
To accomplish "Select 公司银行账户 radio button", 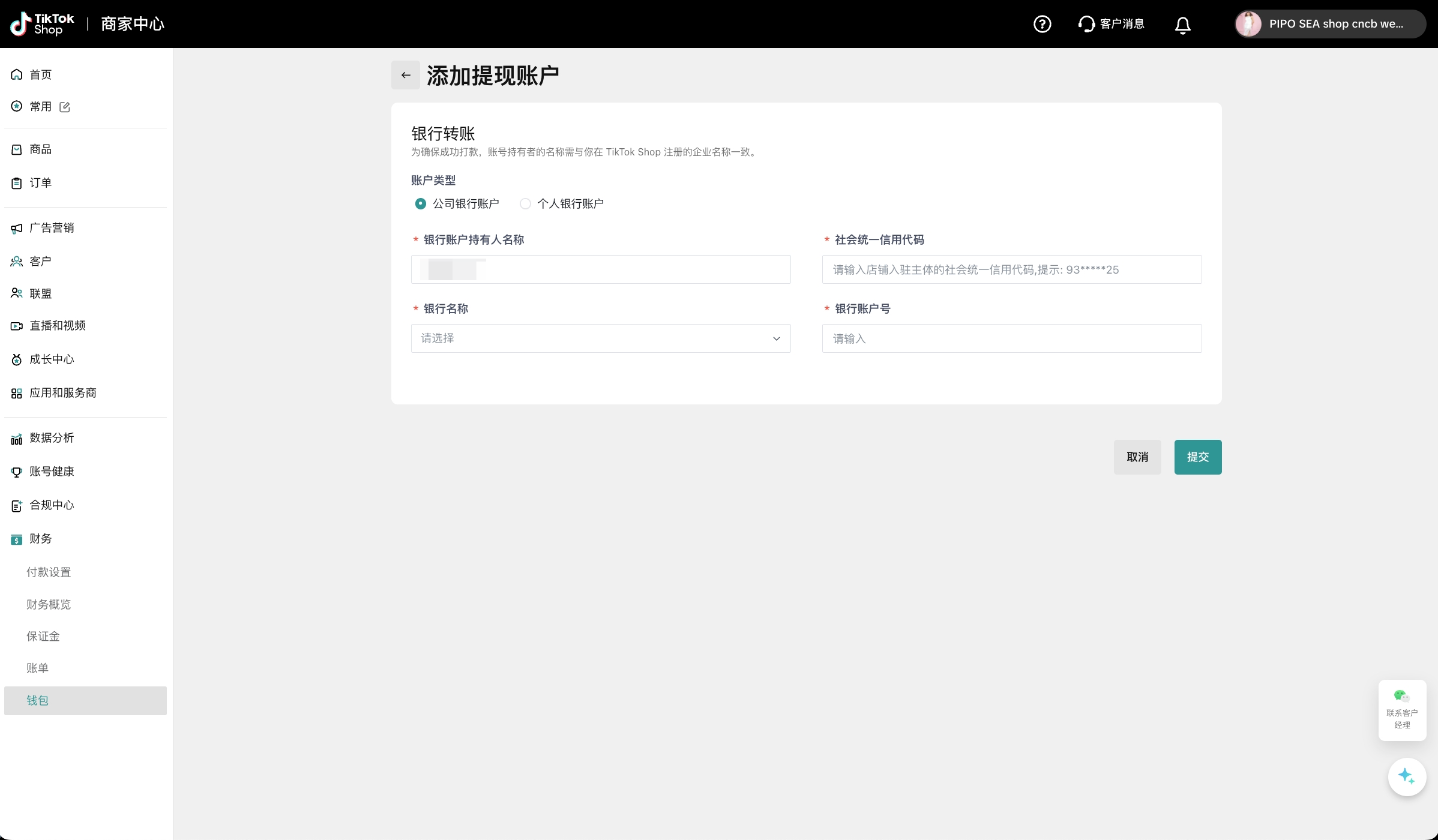I will pos(421,204).
